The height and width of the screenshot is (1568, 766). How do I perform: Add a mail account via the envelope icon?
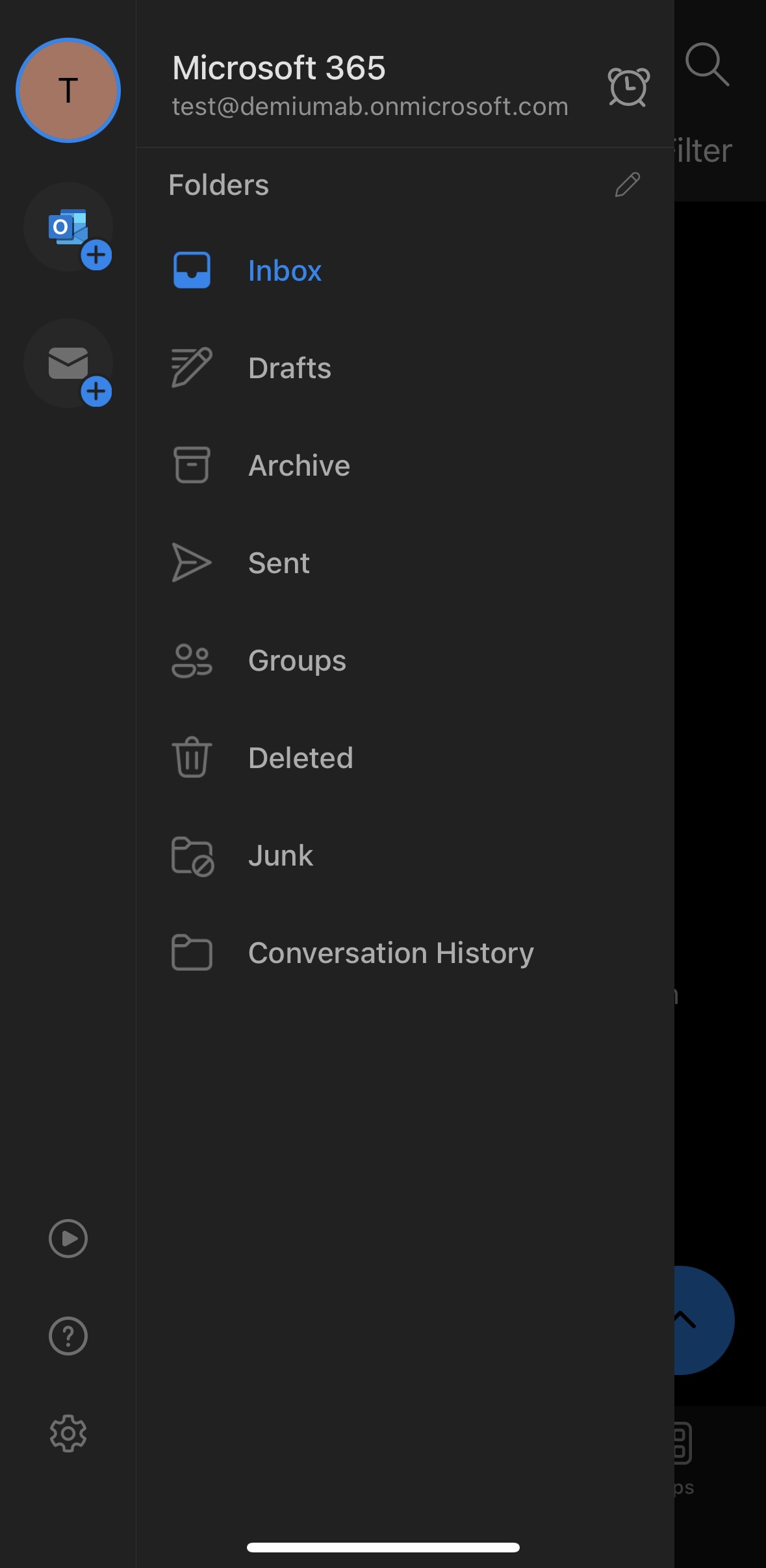(68, 364)
